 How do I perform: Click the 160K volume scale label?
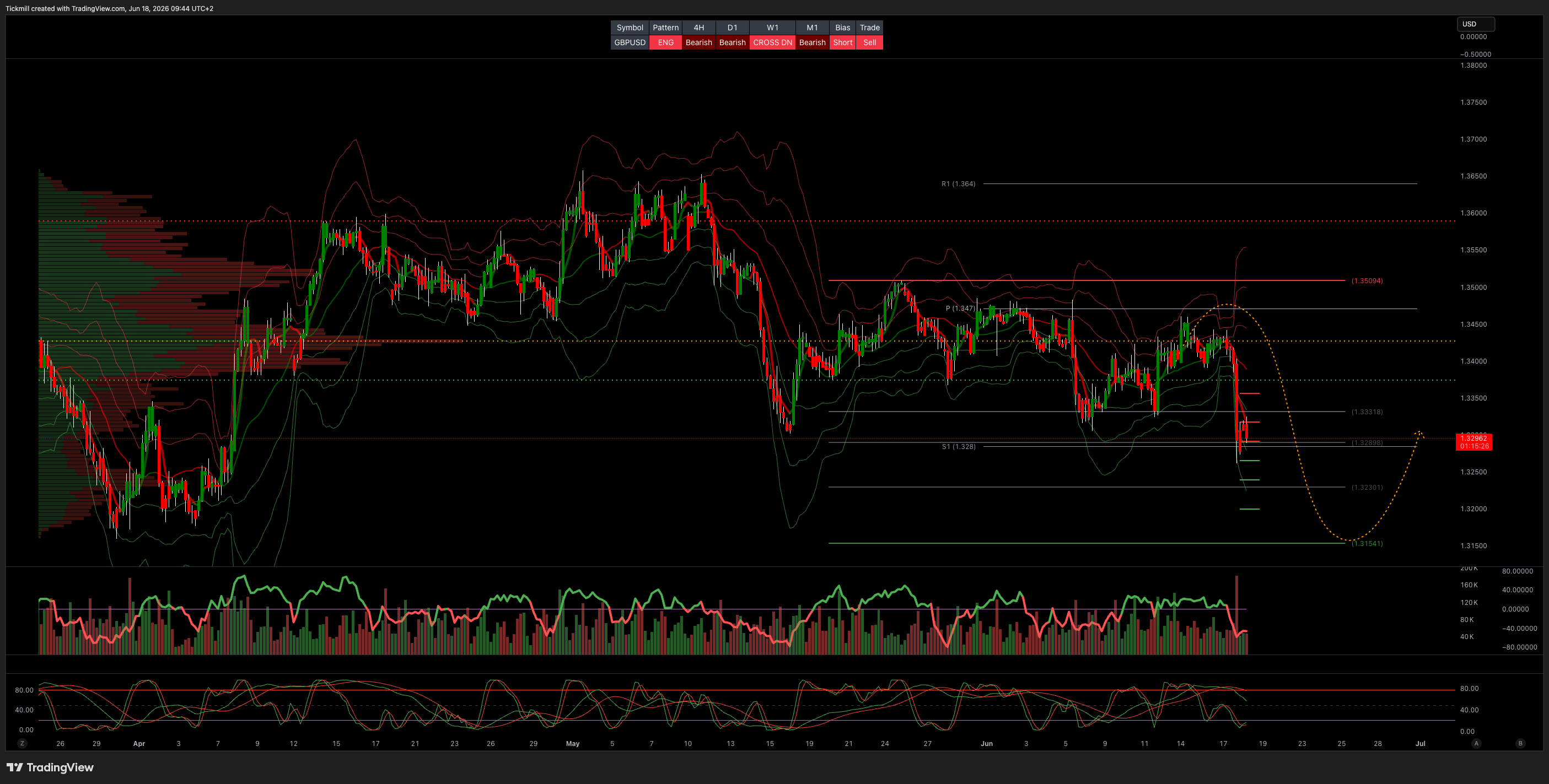pos(1469,585)
